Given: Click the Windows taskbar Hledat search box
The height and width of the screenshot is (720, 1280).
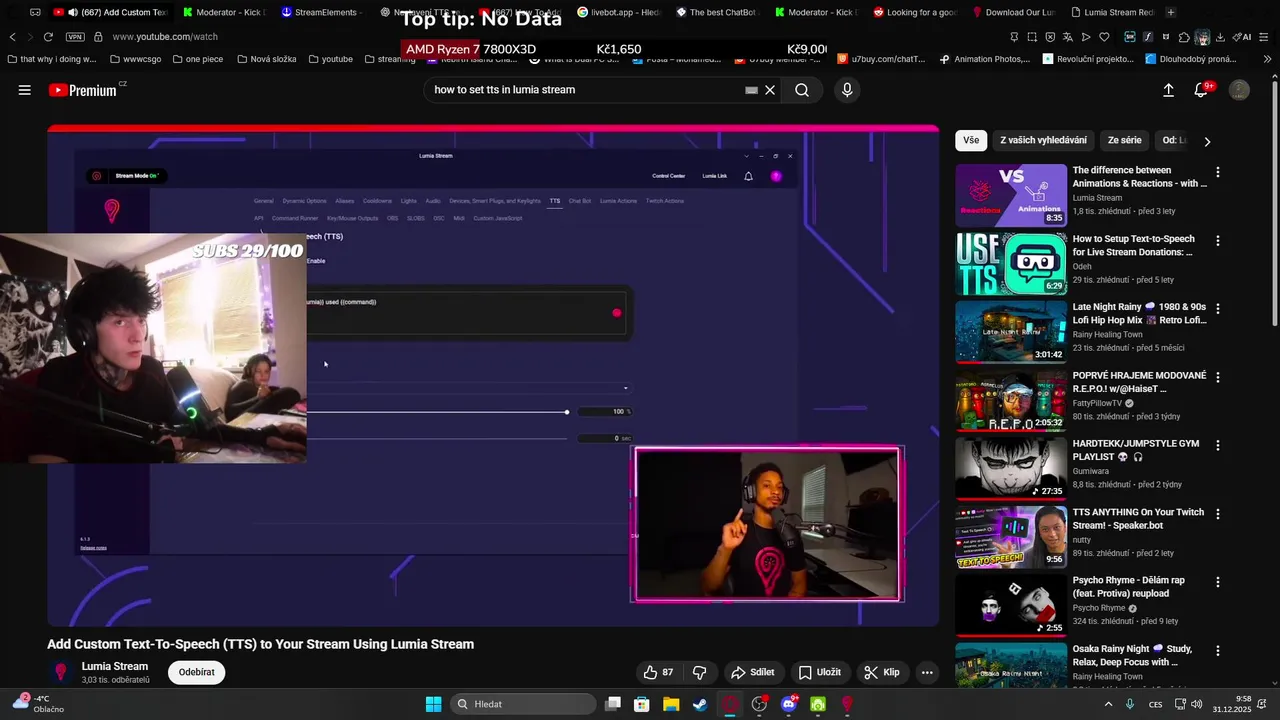Looking at the screenshot, I should [523, 704].
